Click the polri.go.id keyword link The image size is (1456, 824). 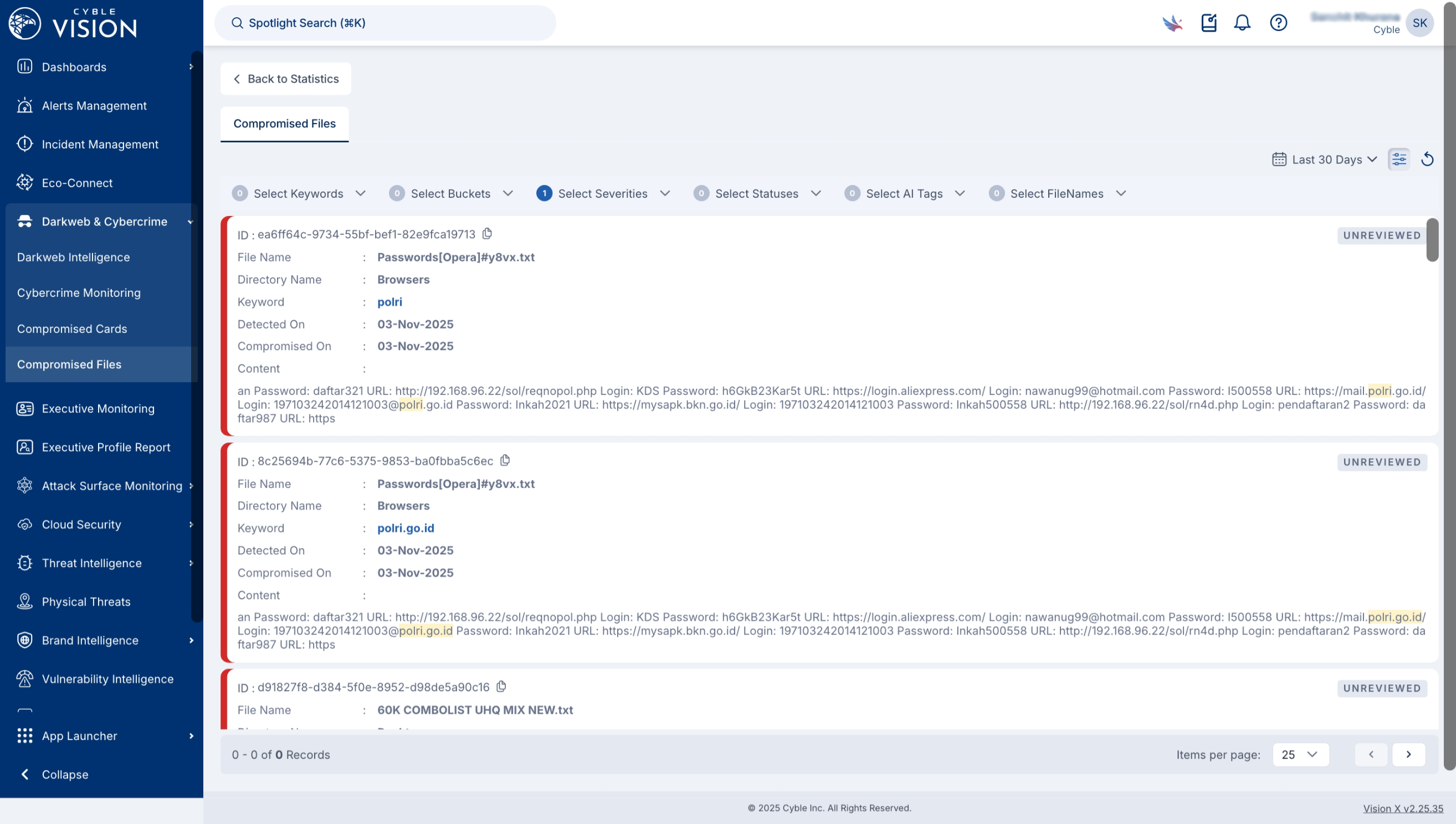406,528
